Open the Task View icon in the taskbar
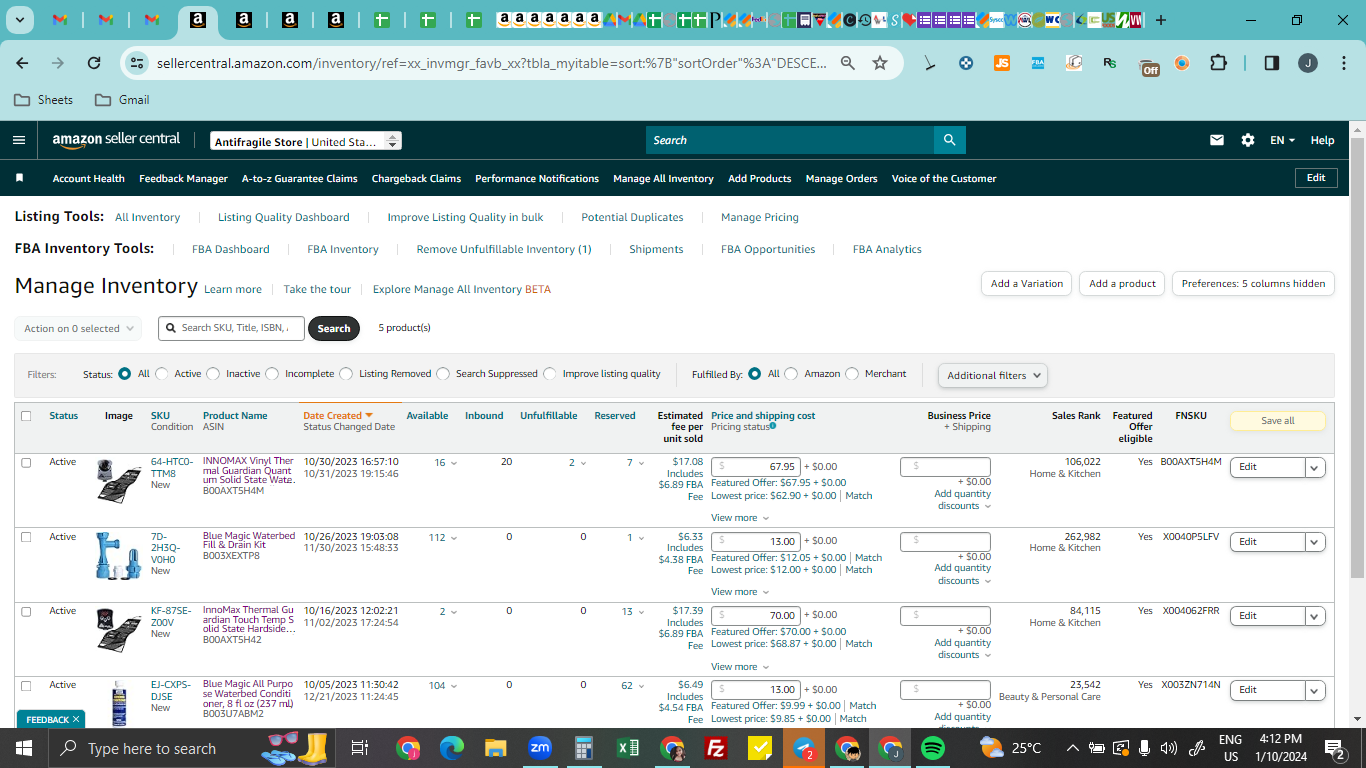Screen dimensions: 1366x768 pyautogui.click(x=360, y=748)
